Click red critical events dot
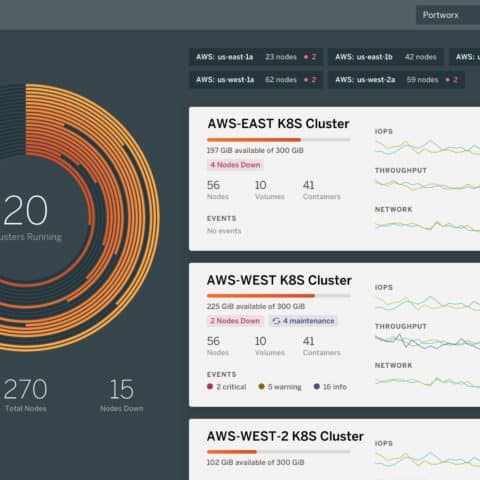The height and width of the screenshot is (480, 480). tap(210, 386)
